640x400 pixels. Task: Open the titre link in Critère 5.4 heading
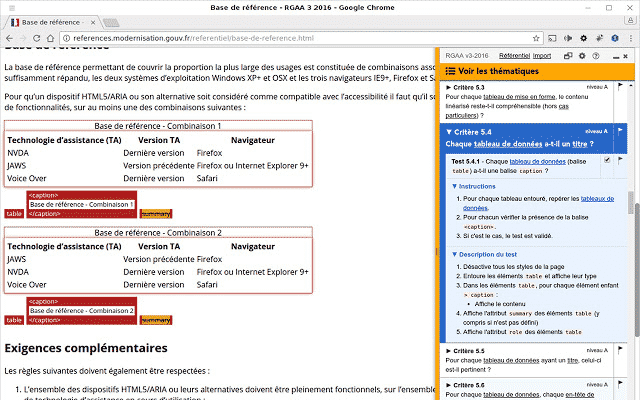(x=579, y=144)
